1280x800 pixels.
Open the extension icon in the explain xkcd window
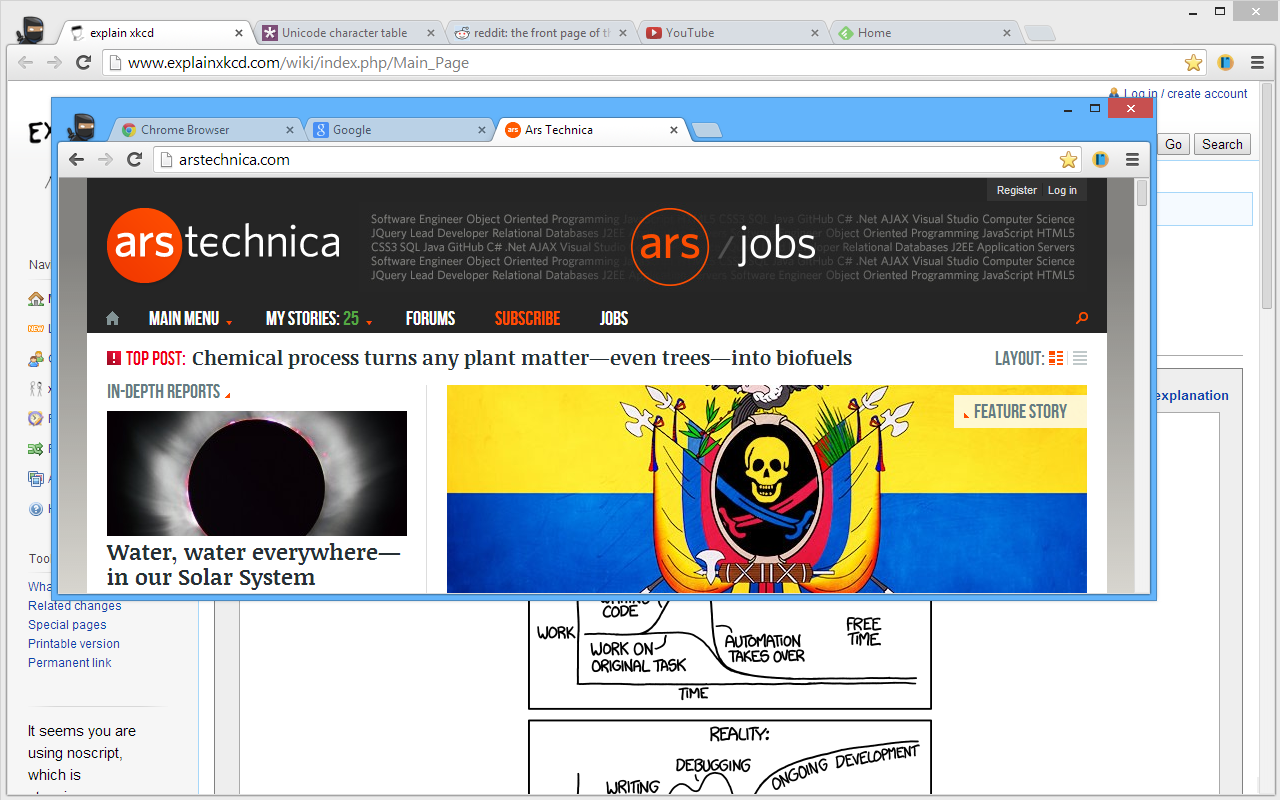(x=1225, y=63)
